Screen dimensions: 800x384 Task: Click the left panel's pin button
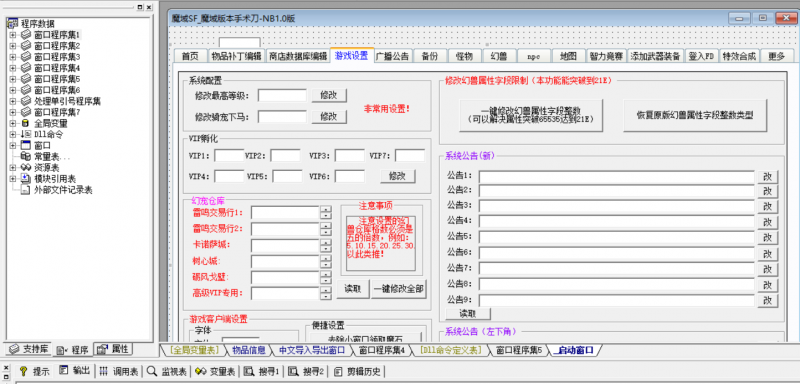point(140,7)
